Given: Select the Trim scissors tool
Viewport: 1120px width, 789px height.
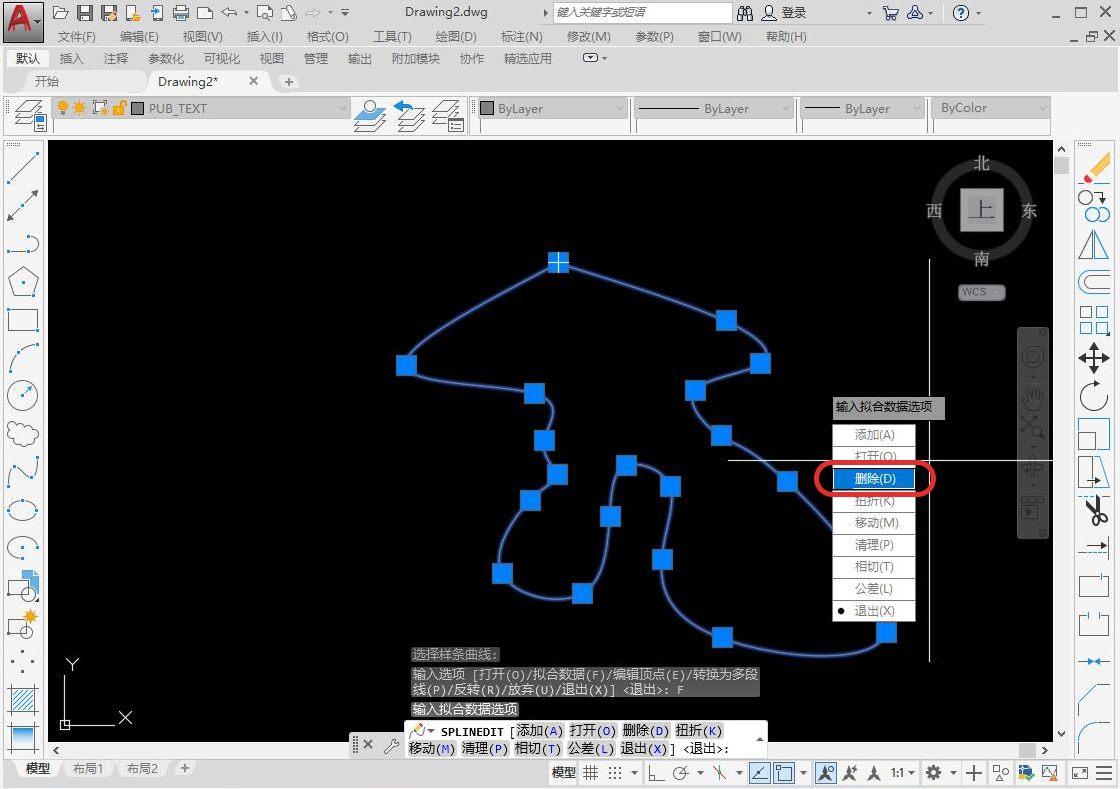Looking at the screenshot, I should click(1094, 510).
